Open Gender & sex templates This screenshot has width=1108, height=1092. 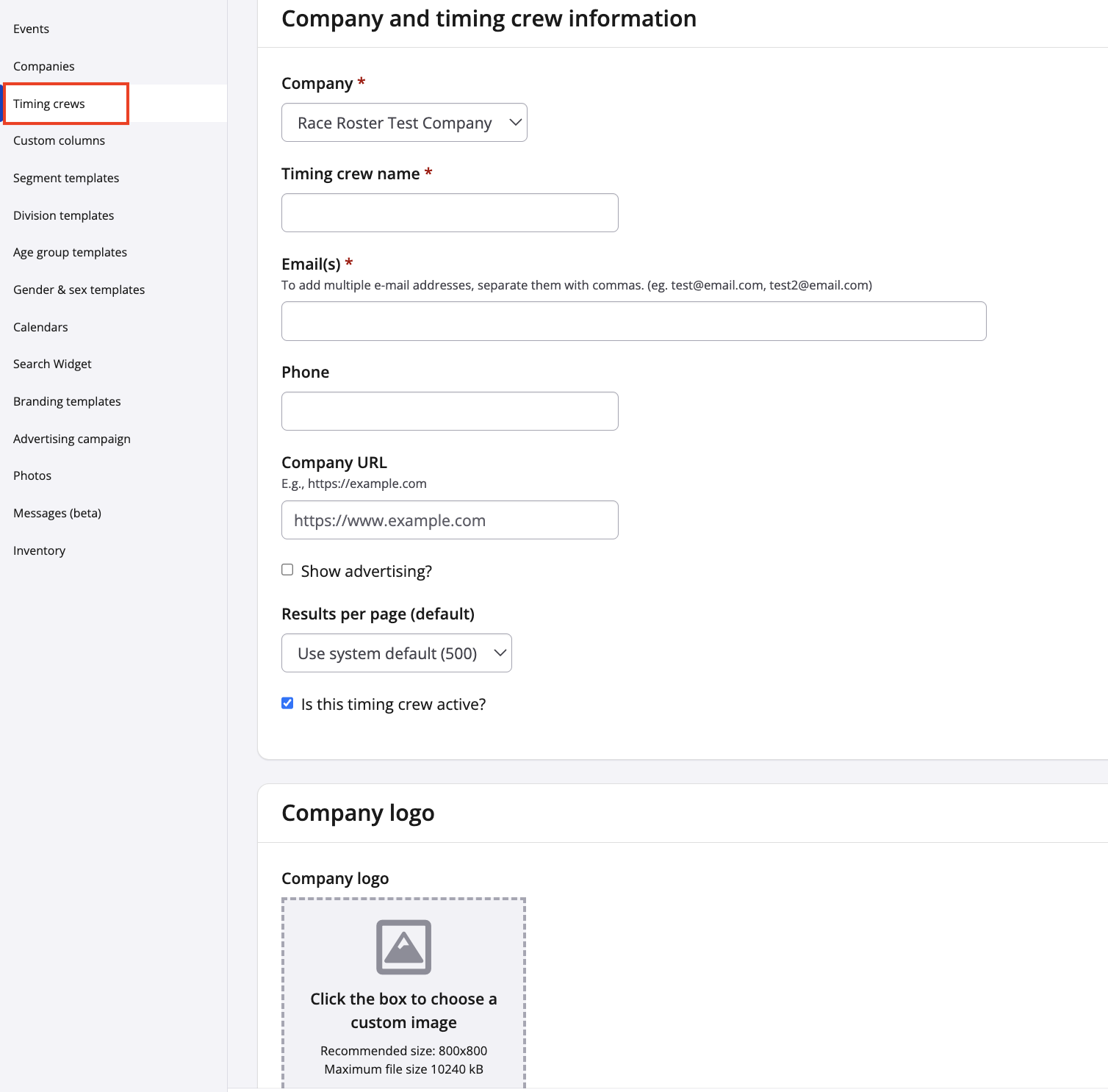[79, 290]
